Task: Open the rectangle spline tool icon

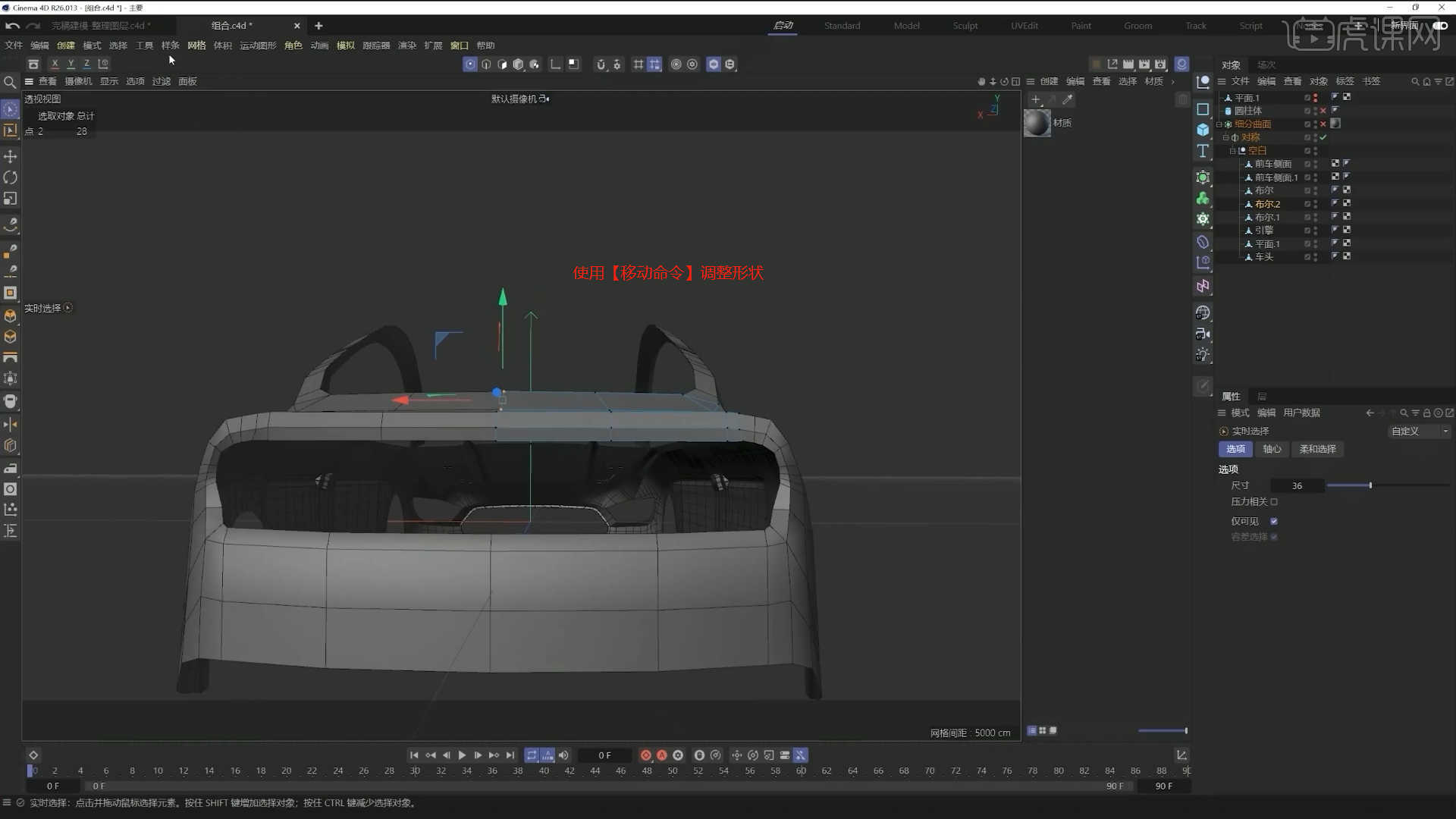Action: click(1203, 109)
